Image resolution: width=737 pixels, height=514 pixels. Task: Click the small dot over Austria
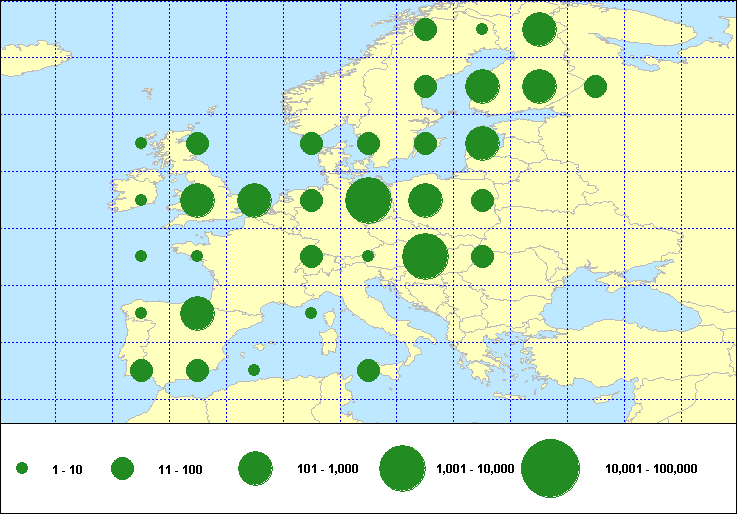368,256
